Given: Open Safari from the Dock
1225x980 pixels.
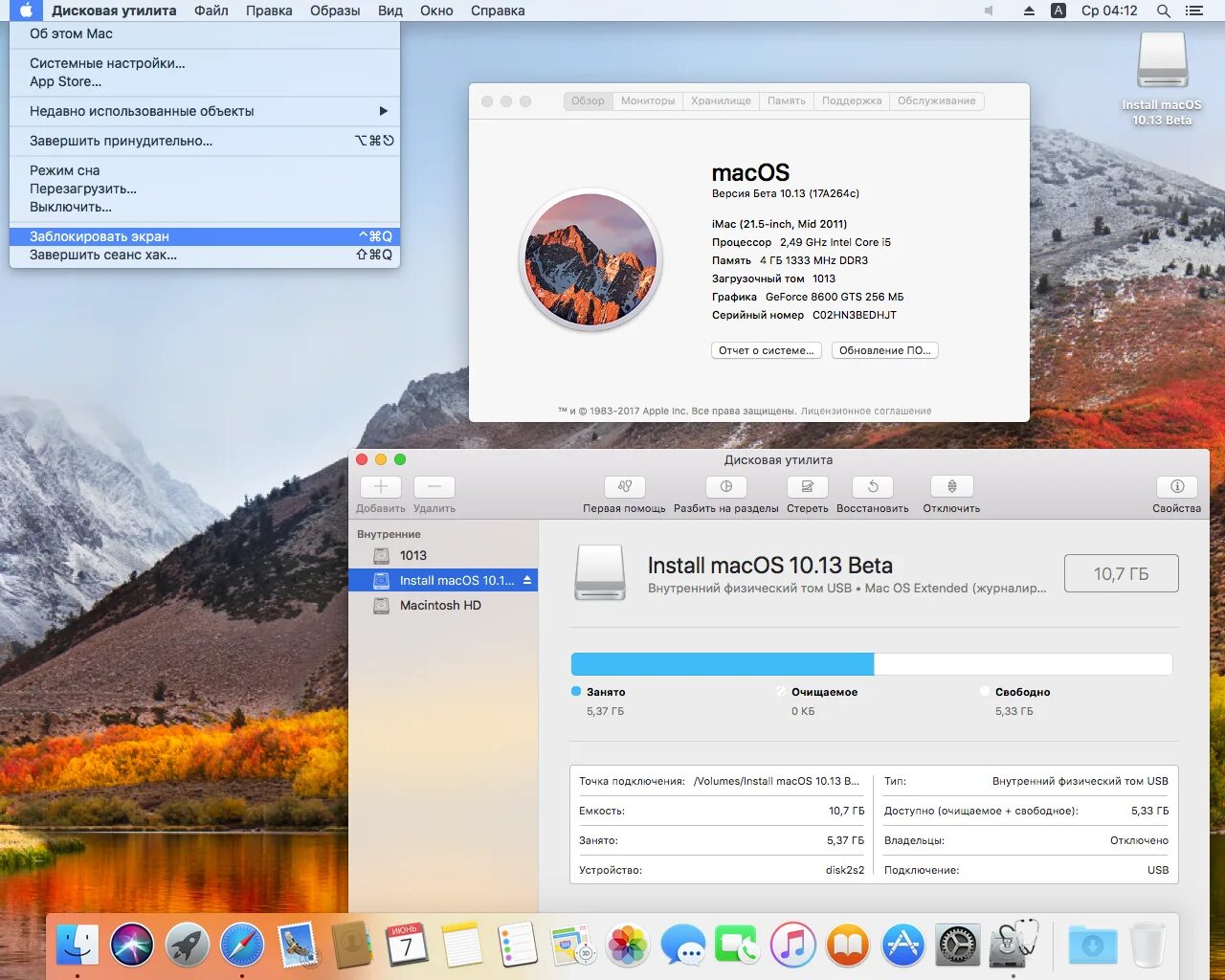Looking at the screenshot, I should point(242,946).
